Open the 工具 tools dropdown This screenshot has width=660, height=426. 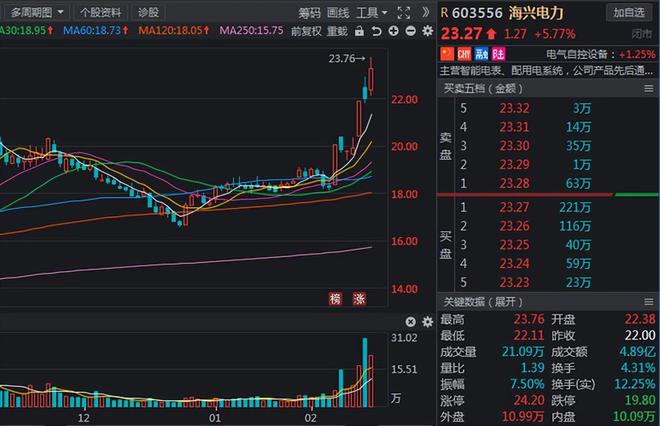click(x=372, y=12)
